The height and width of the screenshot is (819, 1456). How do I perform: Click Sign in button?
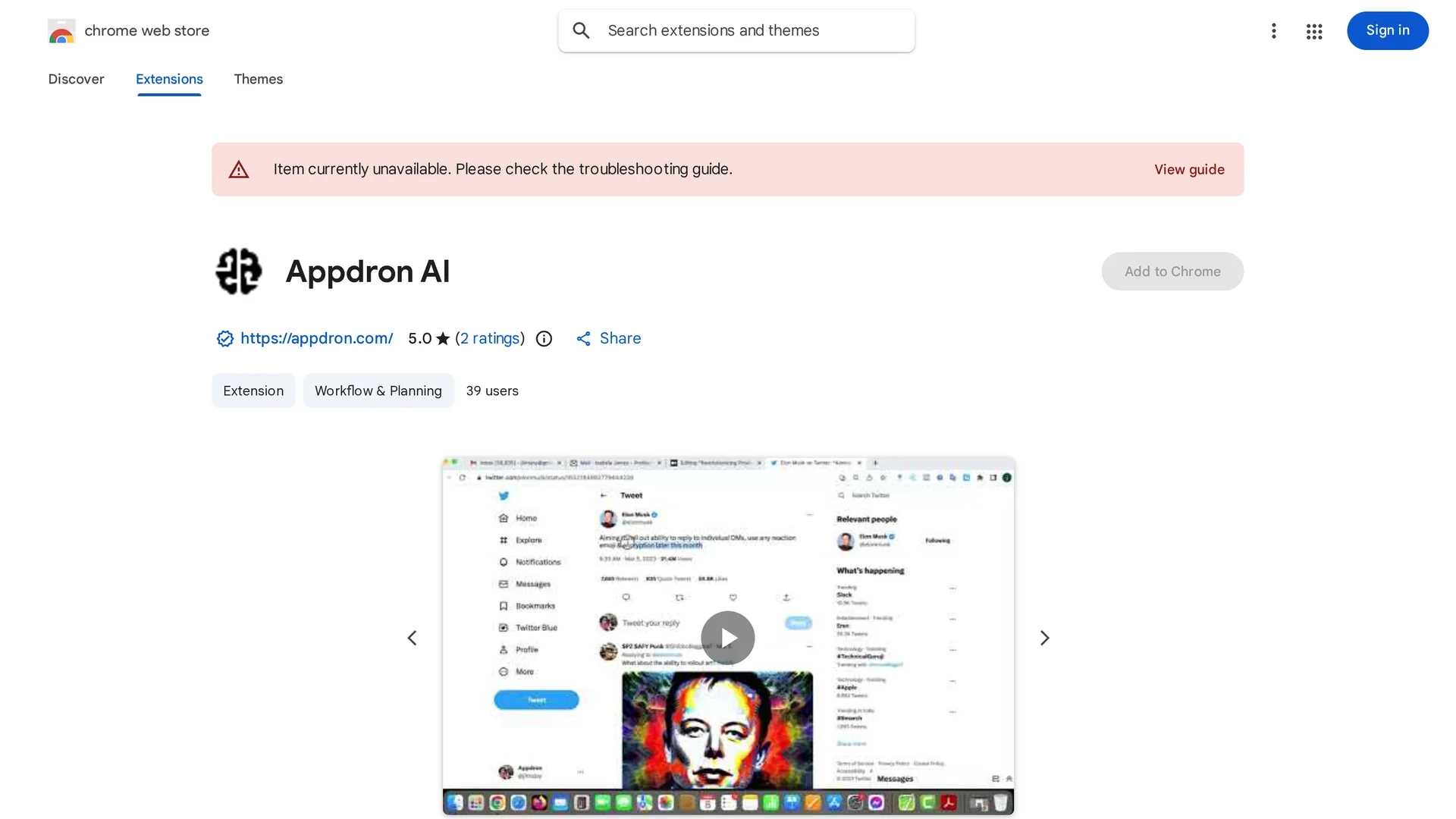[x=1388, y=30]
